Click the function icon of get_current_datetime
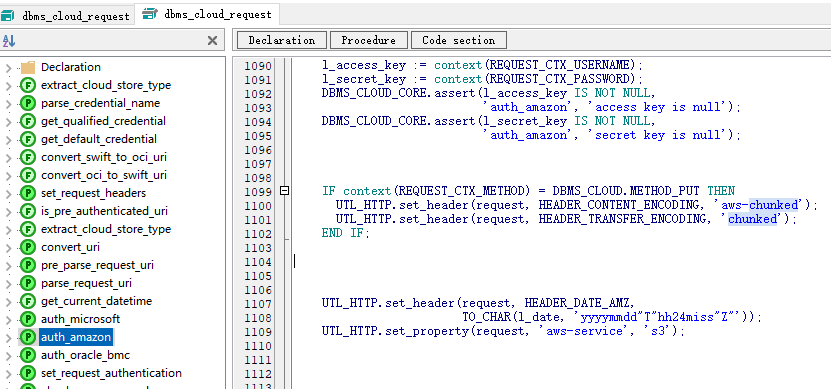The height and width of the screenshot is (389, 831). [x=28, y=302]
